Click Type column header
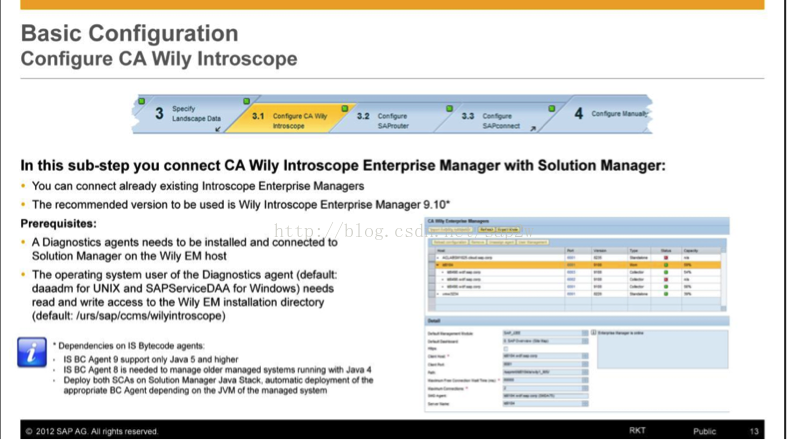The height and width of the screenshot is (440, 788). click(638, 251)
